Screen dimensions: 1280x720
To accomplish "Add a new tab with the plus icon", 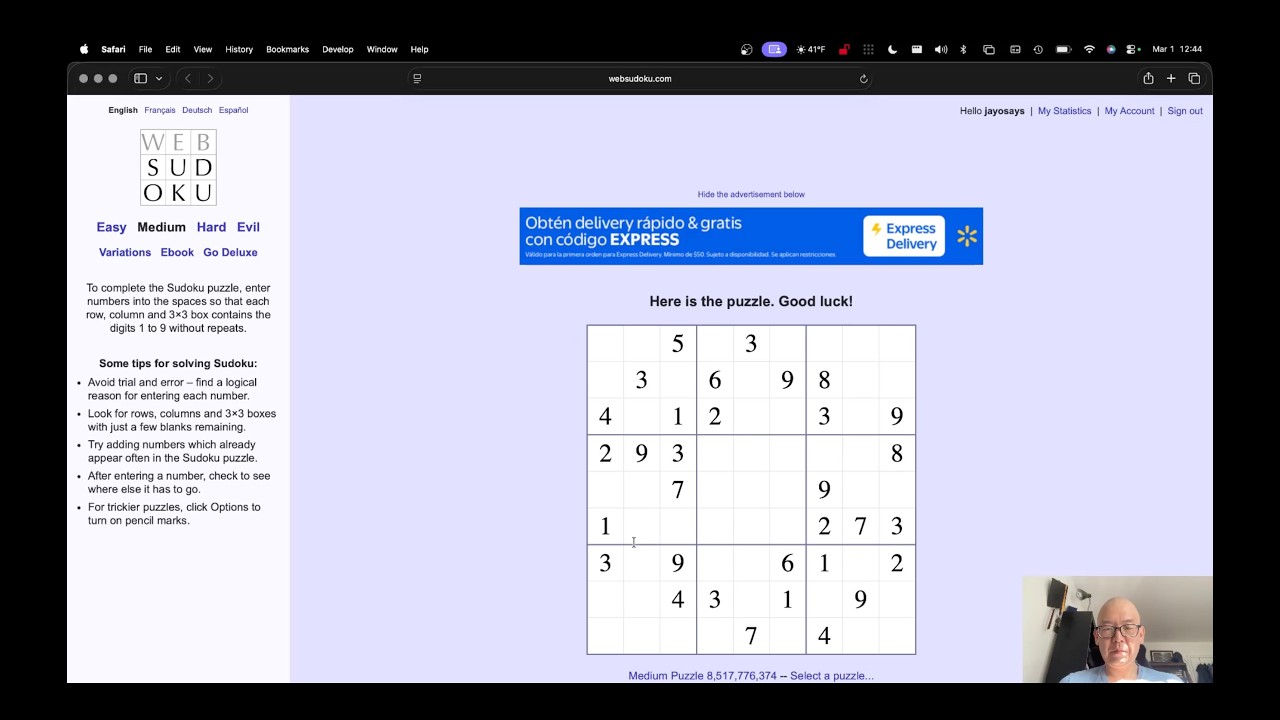I will point(1171,78).
